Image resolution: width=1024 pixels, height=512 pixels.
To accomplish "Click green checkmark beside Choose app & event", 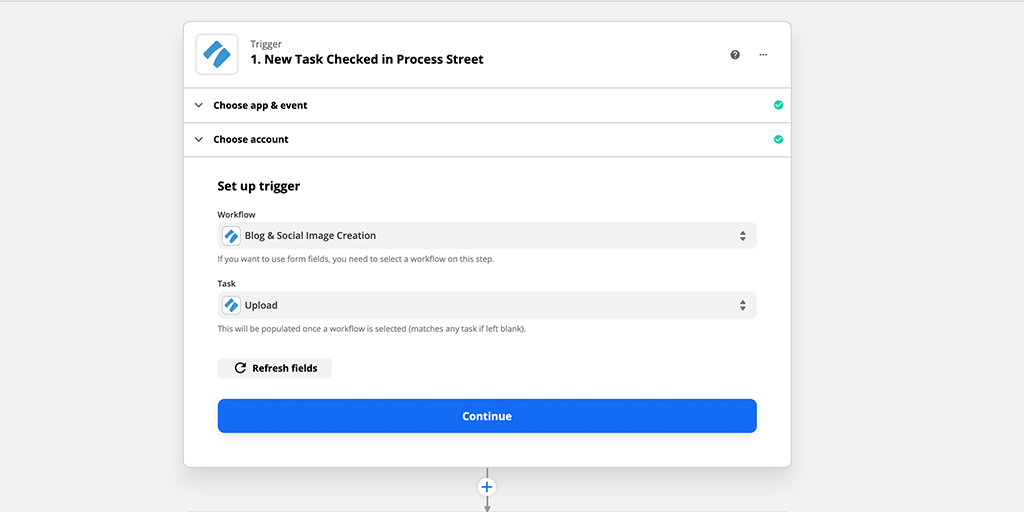I will 778,105.
